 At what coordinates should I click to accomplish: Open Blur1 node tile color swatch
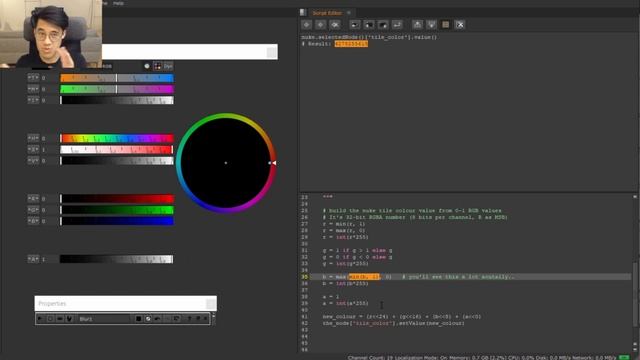point(138,319)
